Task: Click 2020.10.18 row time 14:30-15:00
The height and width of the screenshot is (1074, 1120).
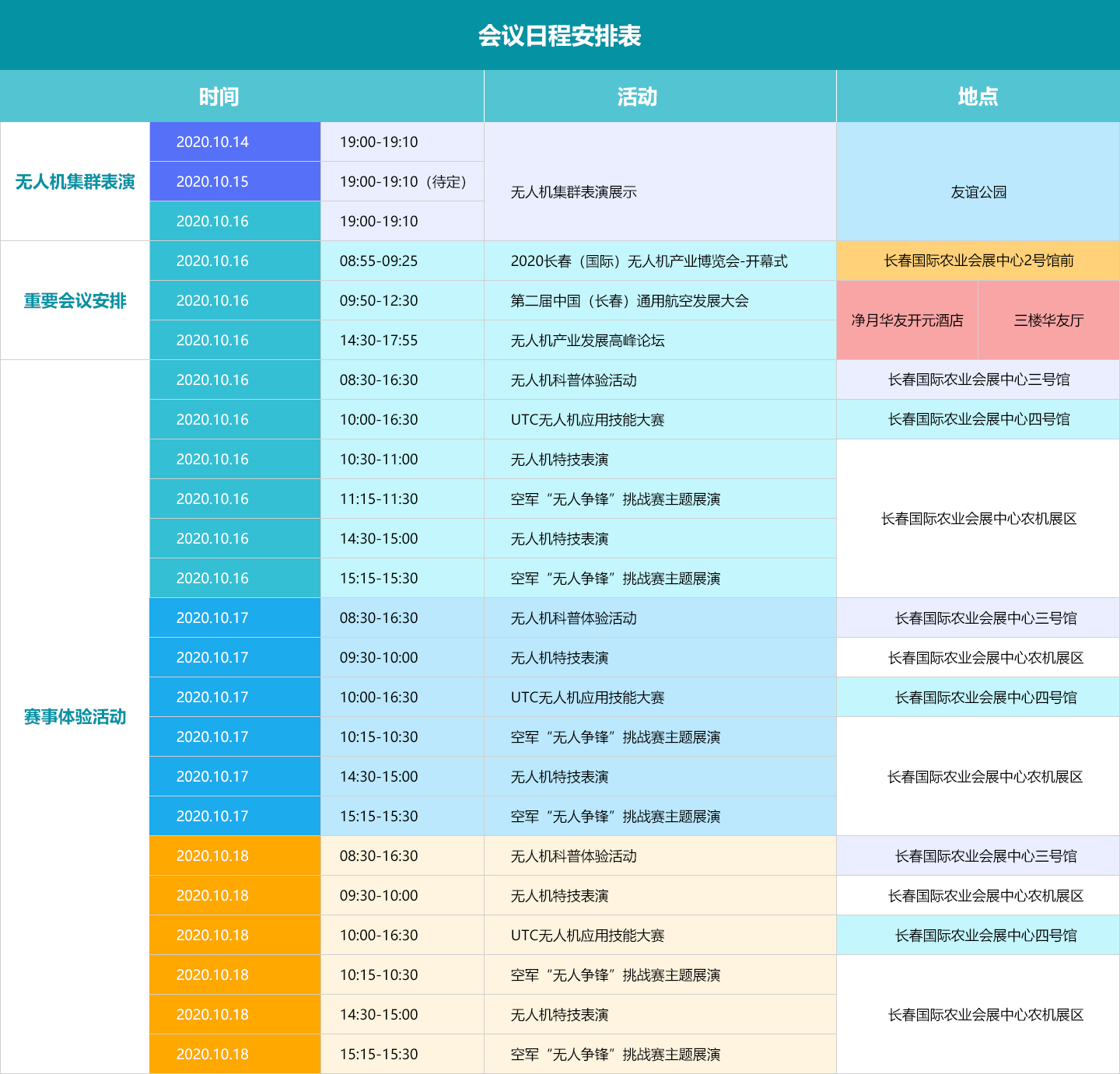Action: pos(402,1014)
